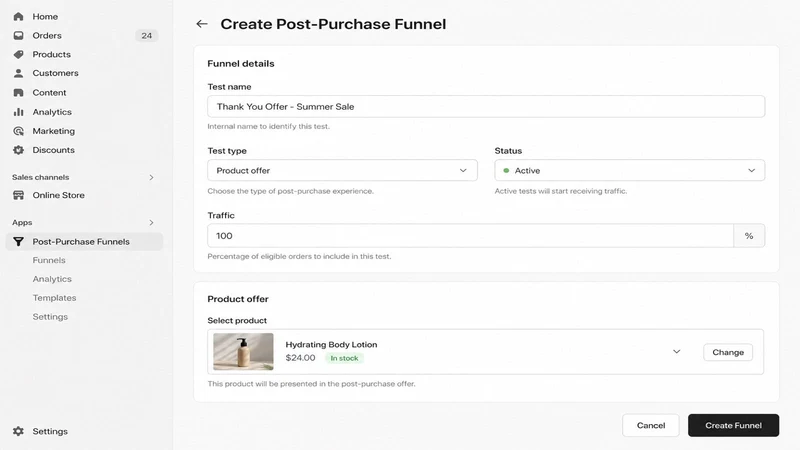Click the Marketing target icon

click(18, 131)
